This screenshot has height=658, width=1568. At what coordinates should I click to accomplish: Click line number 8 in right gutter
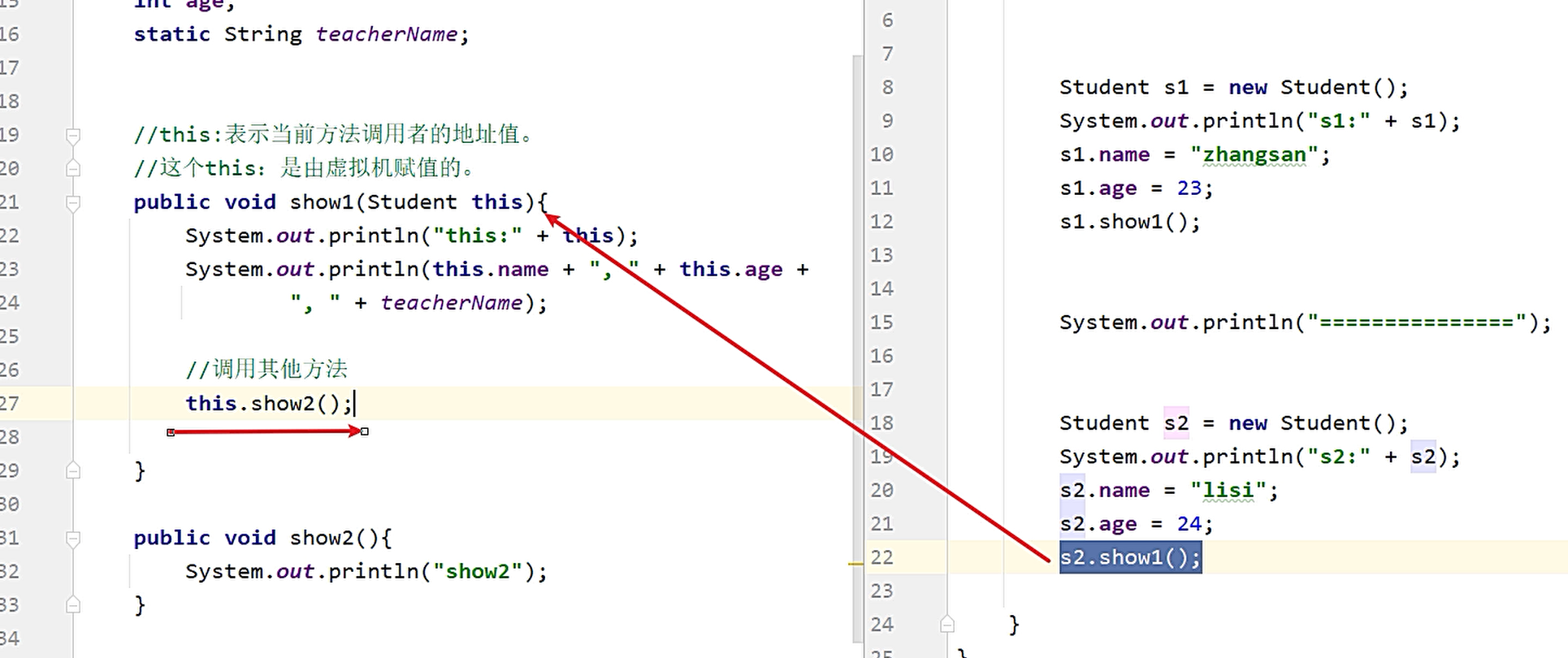pyautogui.click(x=887, y=88)
